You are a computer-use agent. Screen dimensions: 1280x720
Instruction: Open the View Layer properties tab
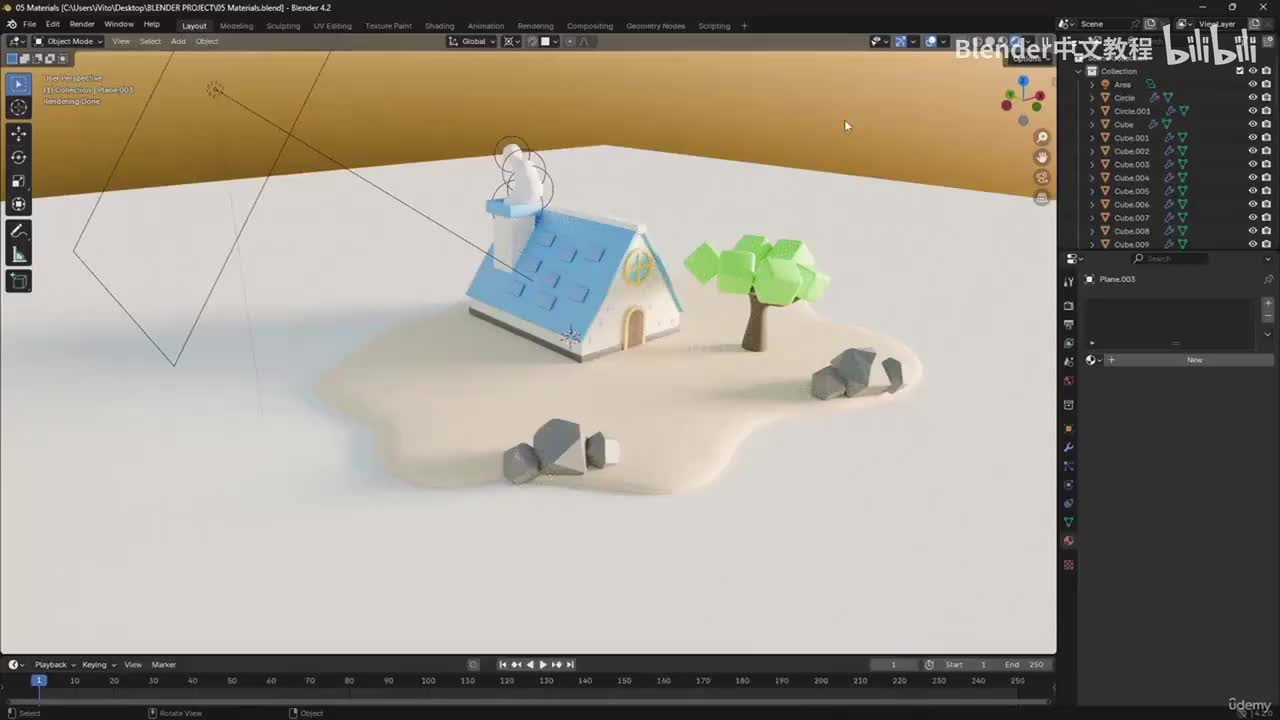pos(1068,343)
